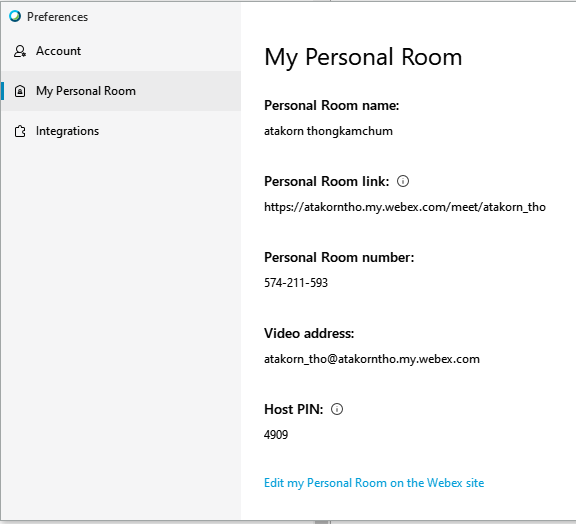Image resolution: width=576 pixels, height=524 pixels.
Task: Click the Personal Room link label
Action: 327,181
